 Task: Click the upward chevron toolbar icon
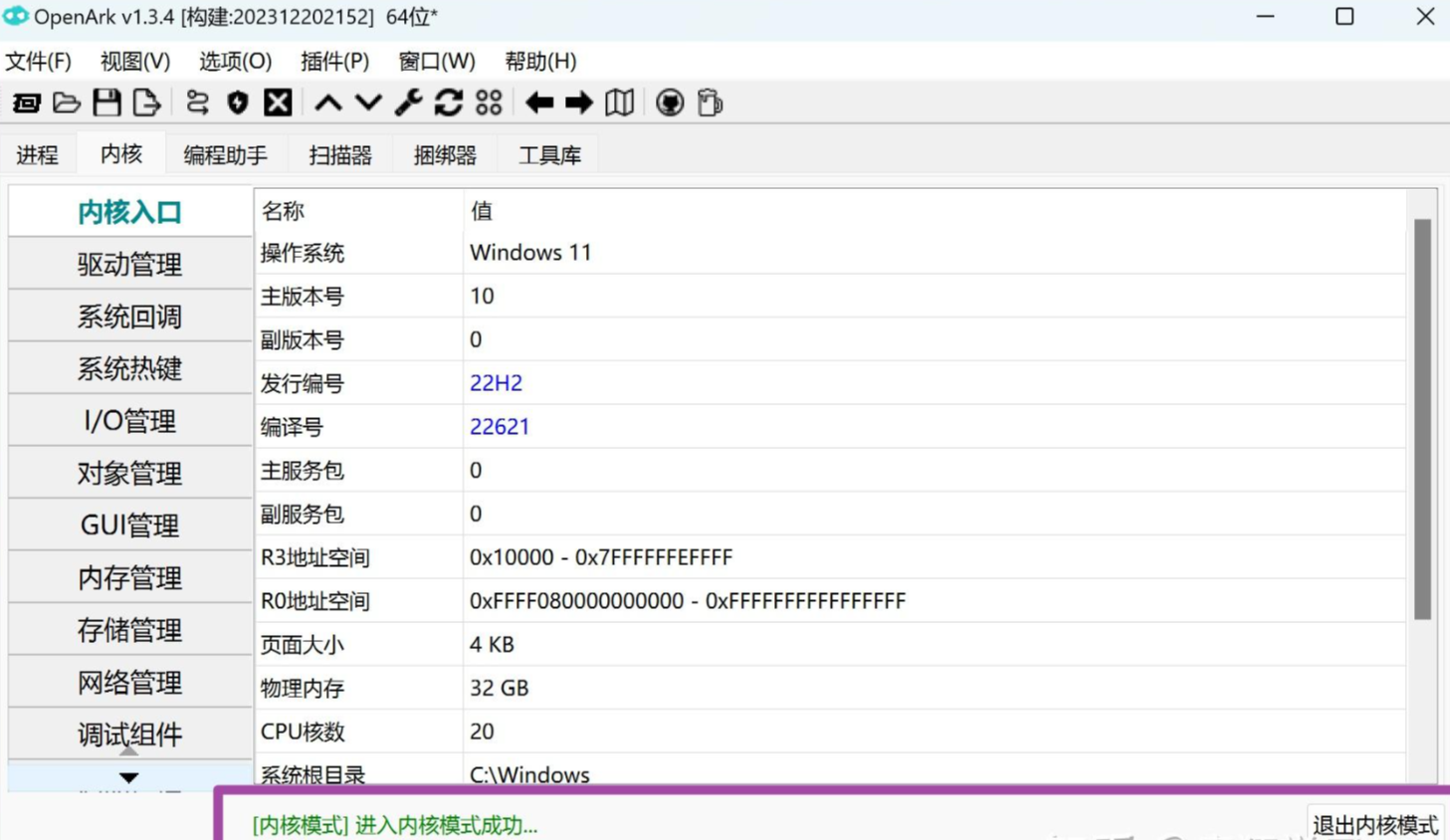327,103
